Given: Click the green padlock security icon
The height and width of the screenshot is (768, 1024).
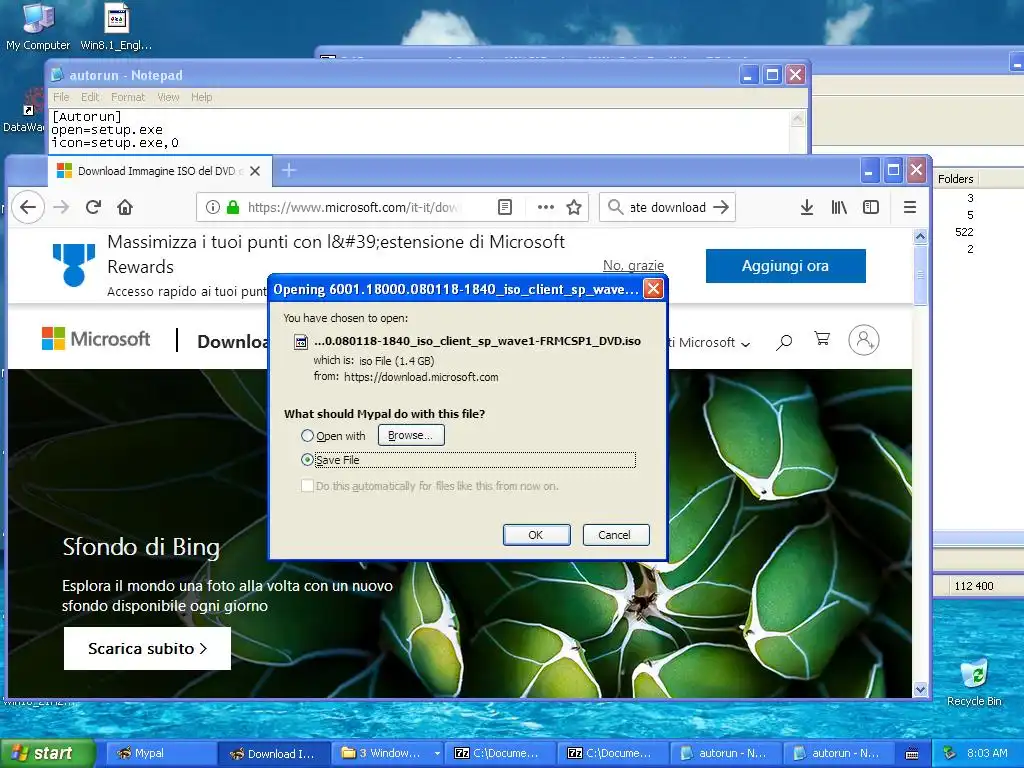Looking at the screenshot, I should [x=232, y=207].
